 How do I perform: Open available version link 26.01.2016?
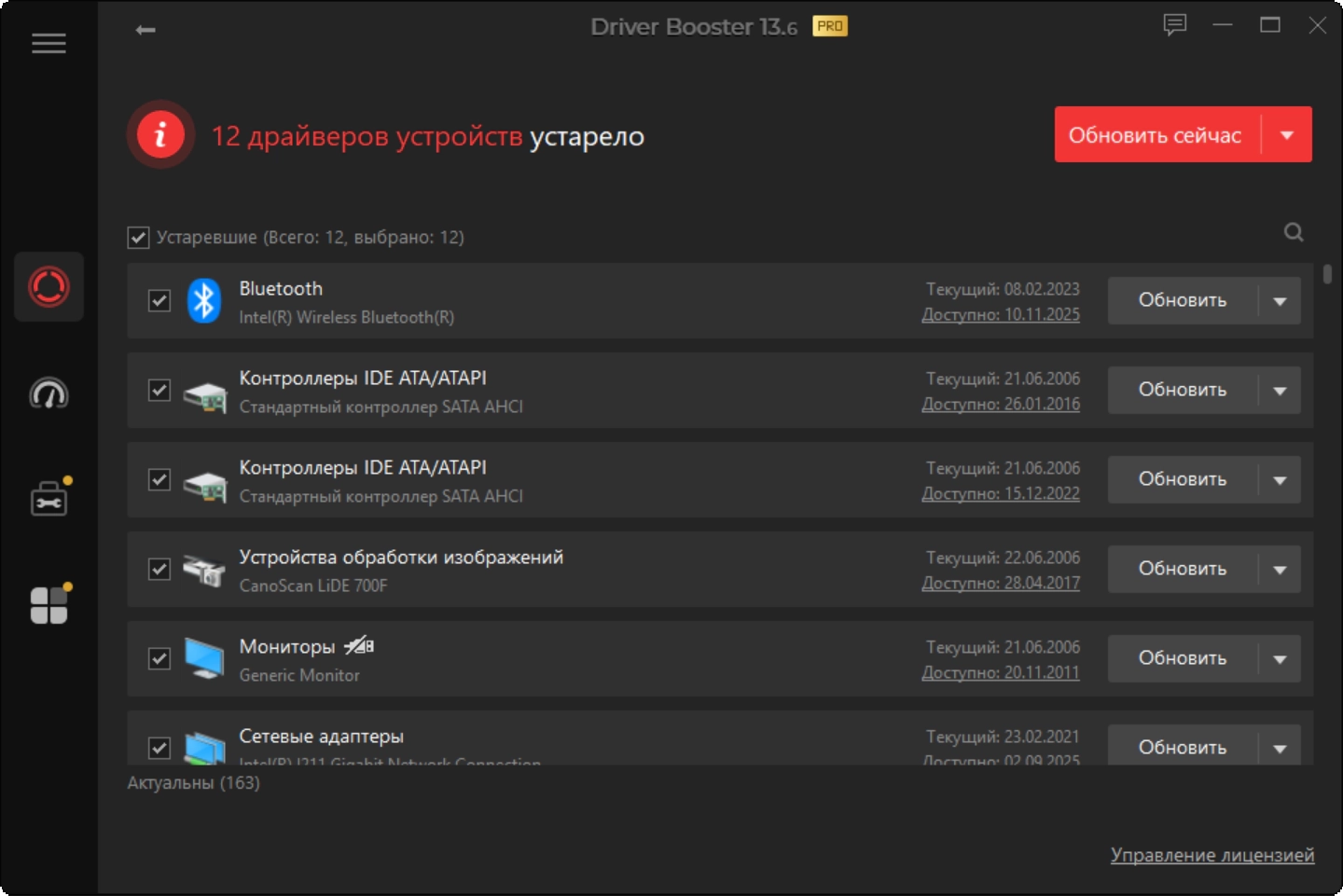tap(1001, 405)
